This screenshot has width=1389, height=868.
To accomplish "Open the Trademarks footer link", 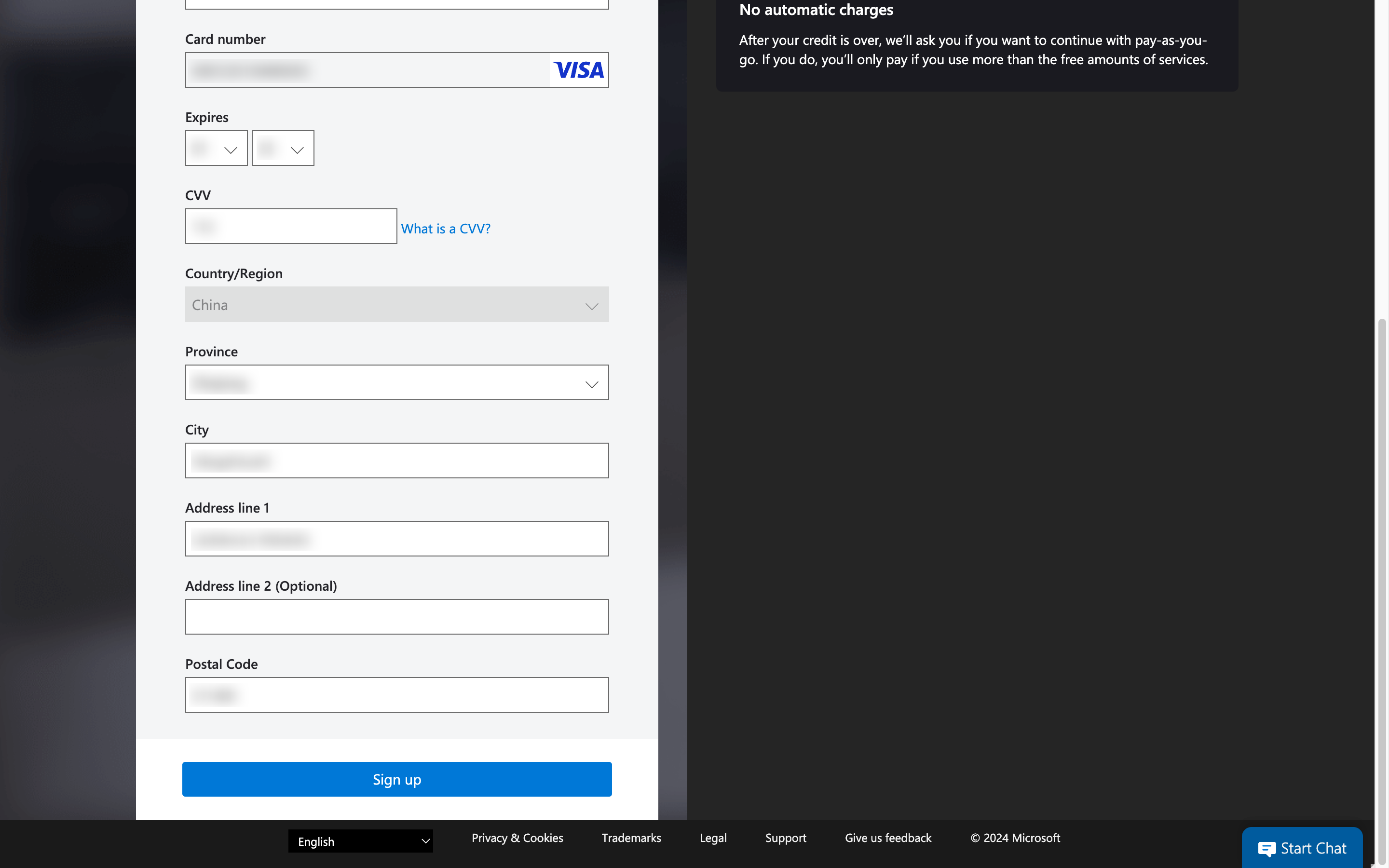I will tap(631, 838).
